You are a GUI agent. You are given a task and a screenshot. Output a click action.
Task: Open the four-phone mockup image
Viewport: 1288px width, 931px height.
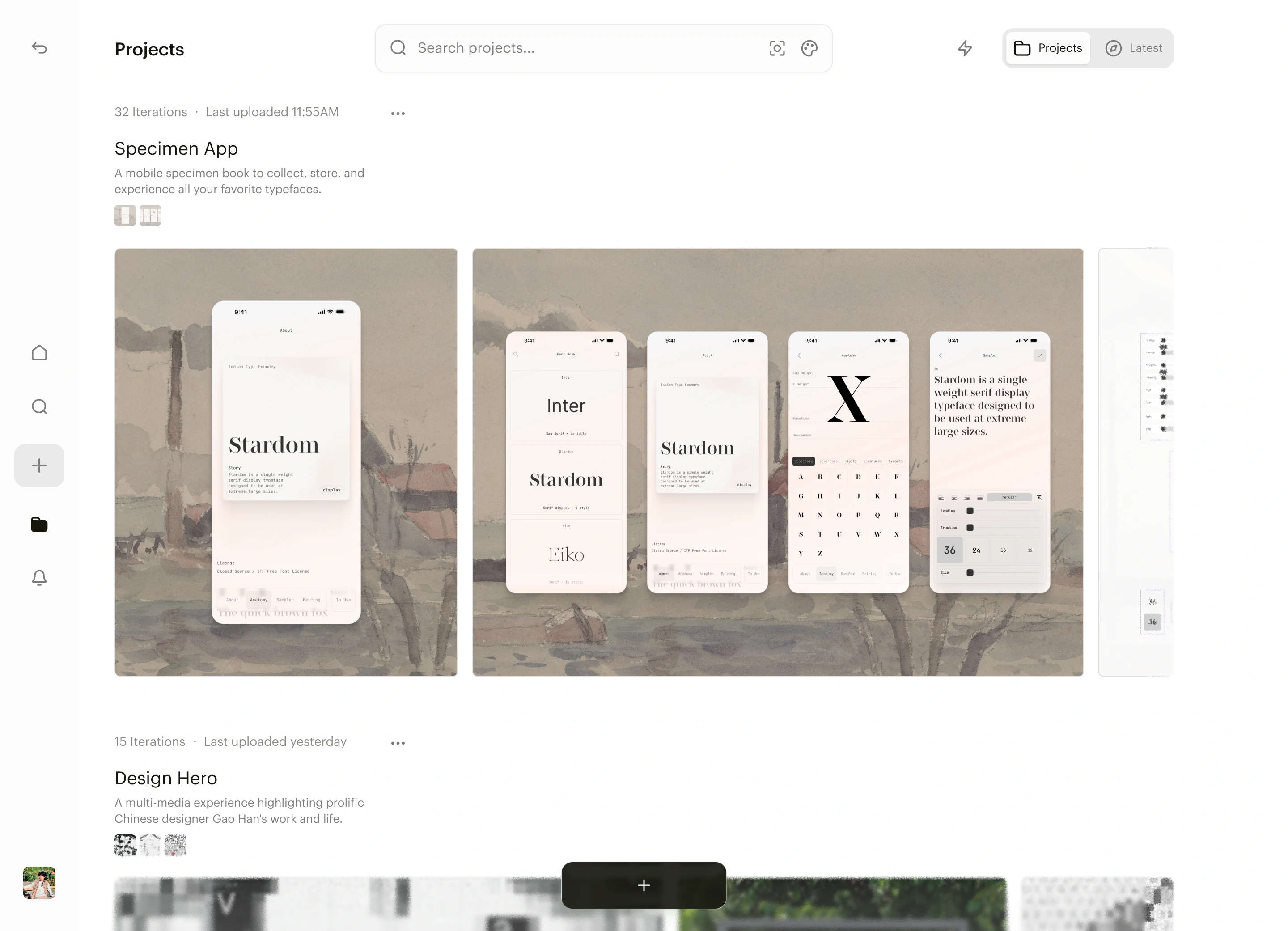click(778, 462)
